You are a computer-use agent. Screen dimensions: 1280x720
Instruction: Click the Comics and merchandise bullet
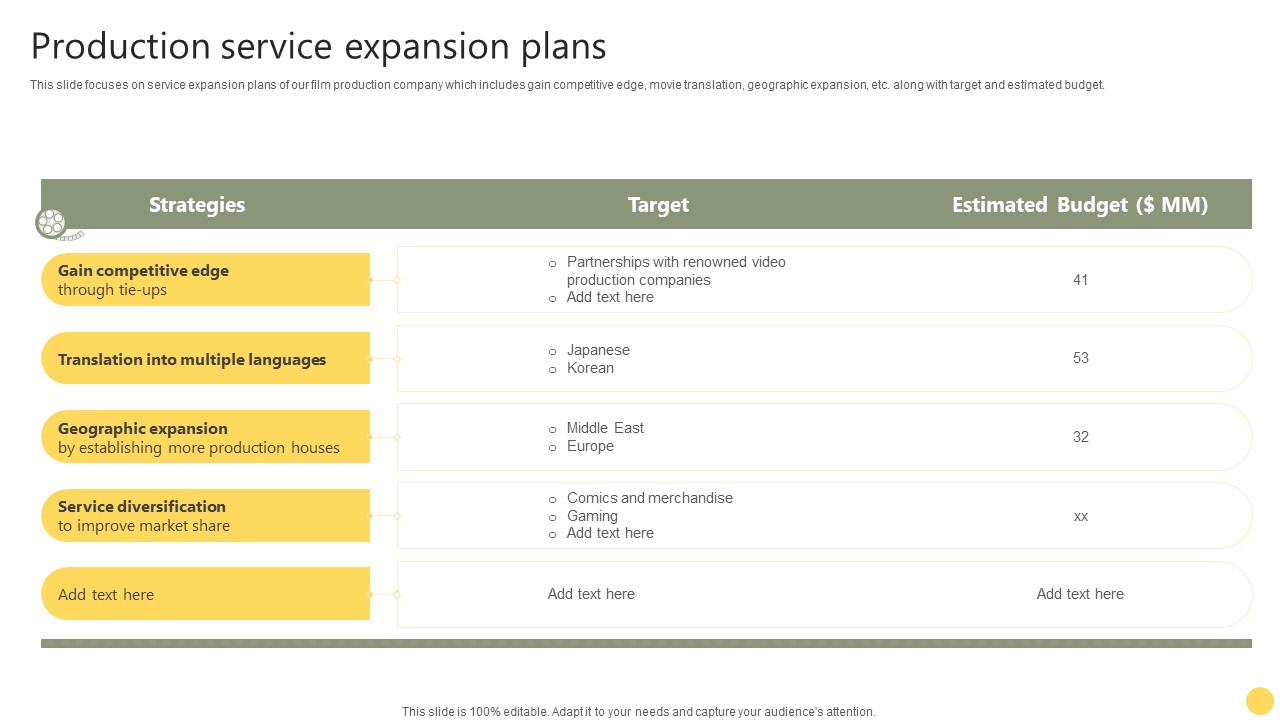(650, 498)
